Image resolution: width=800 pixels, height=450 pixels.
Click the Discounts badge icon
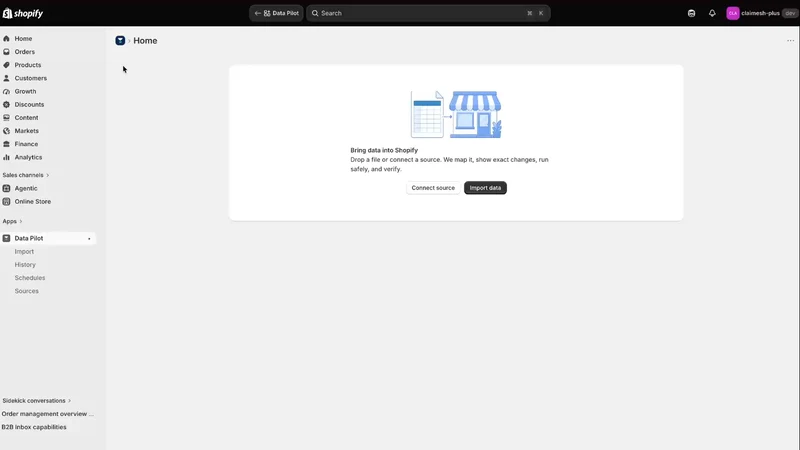click(x=6, y=105)
